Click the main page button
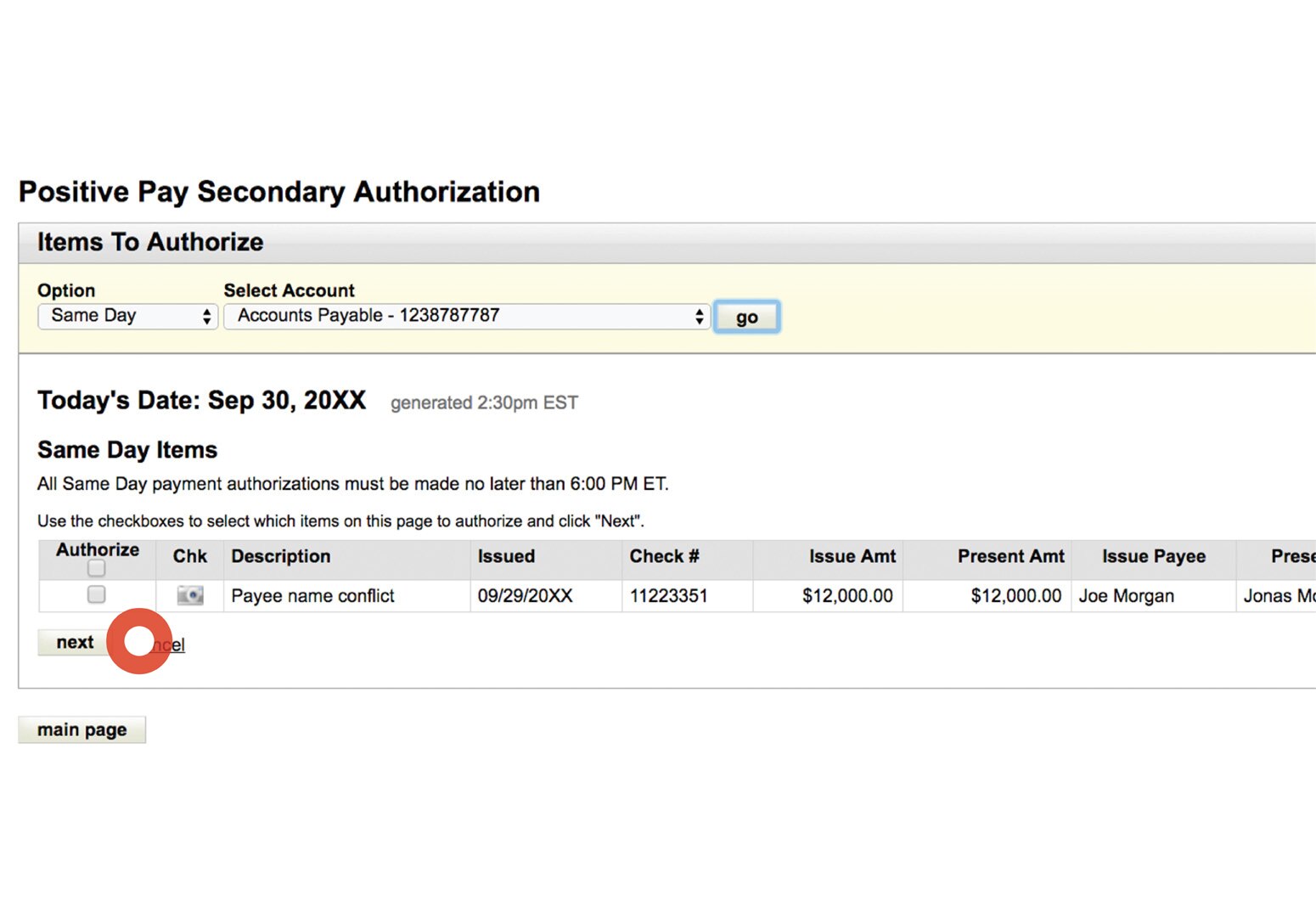1316x923 pixels. 82,729
